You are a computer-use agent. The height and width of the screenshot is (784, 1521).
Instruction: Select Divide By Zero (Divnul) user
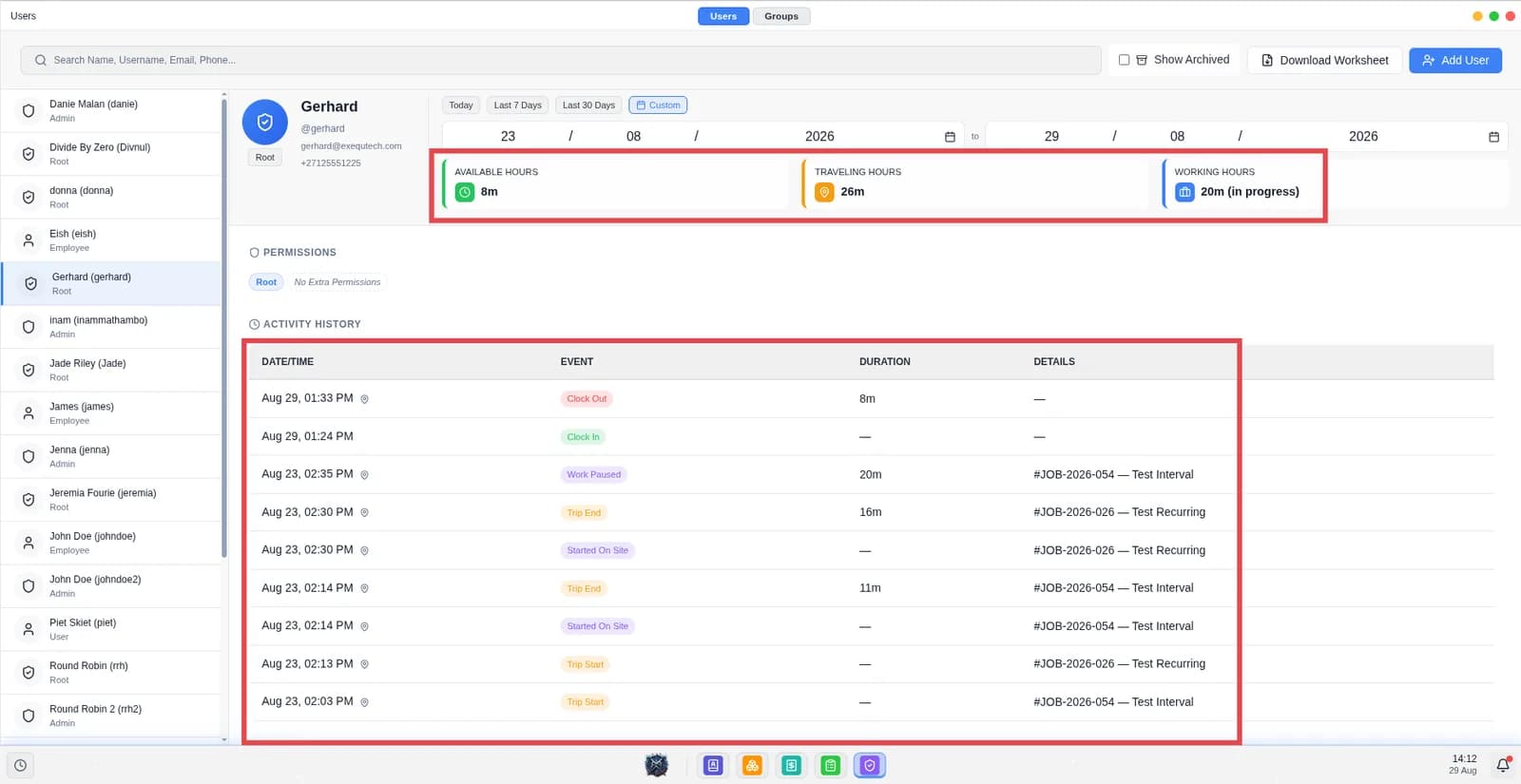(x=111, y=154)
